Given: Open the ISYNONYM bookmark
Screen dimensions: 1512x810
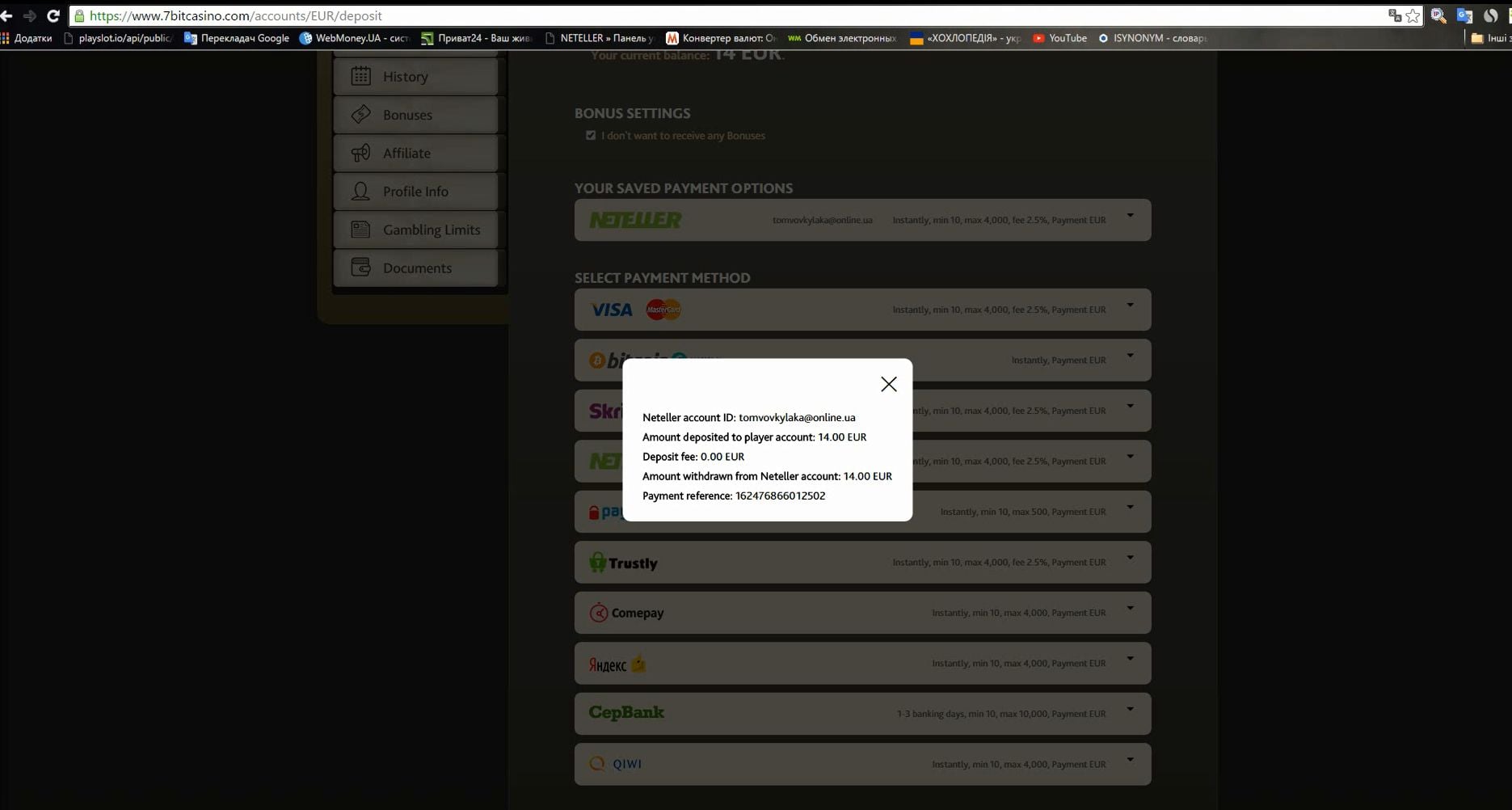Looking at the screenshot, I should [1152, 38].
